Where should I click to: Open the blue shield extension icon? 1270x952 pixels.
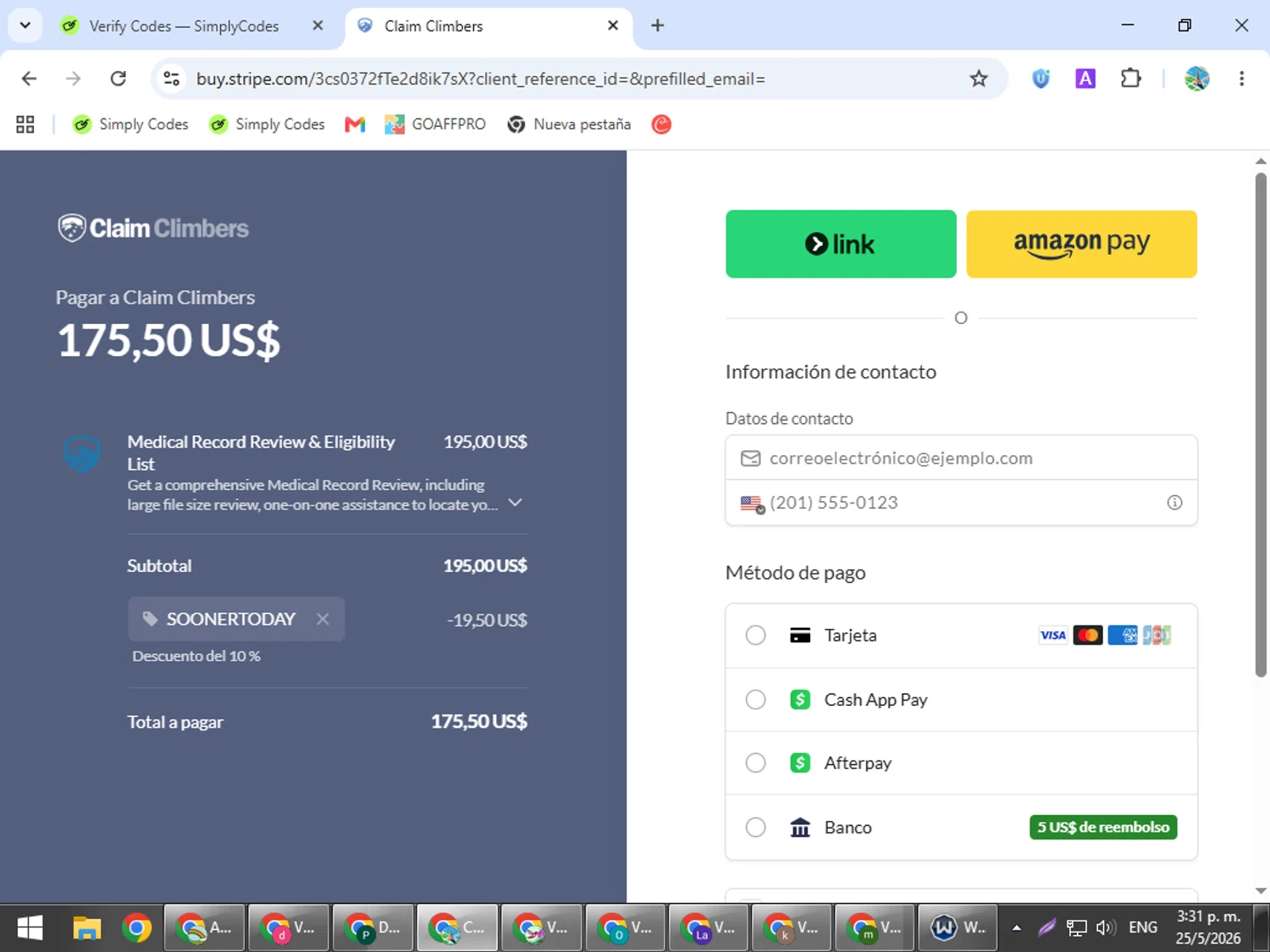click(x=1041, y=79)
